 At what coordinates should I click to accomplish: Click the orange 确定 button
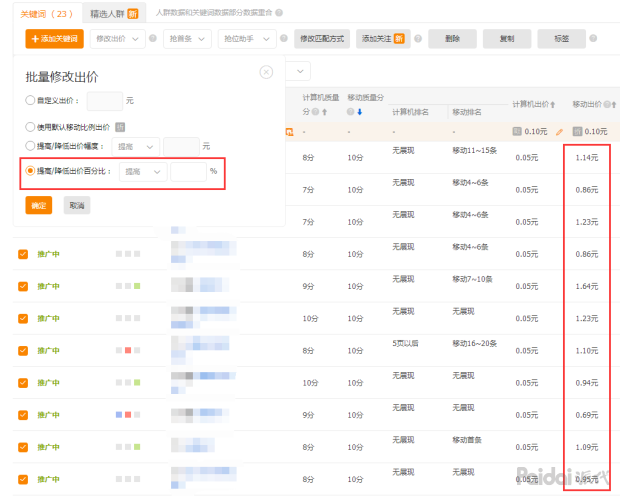coord(39,205)
